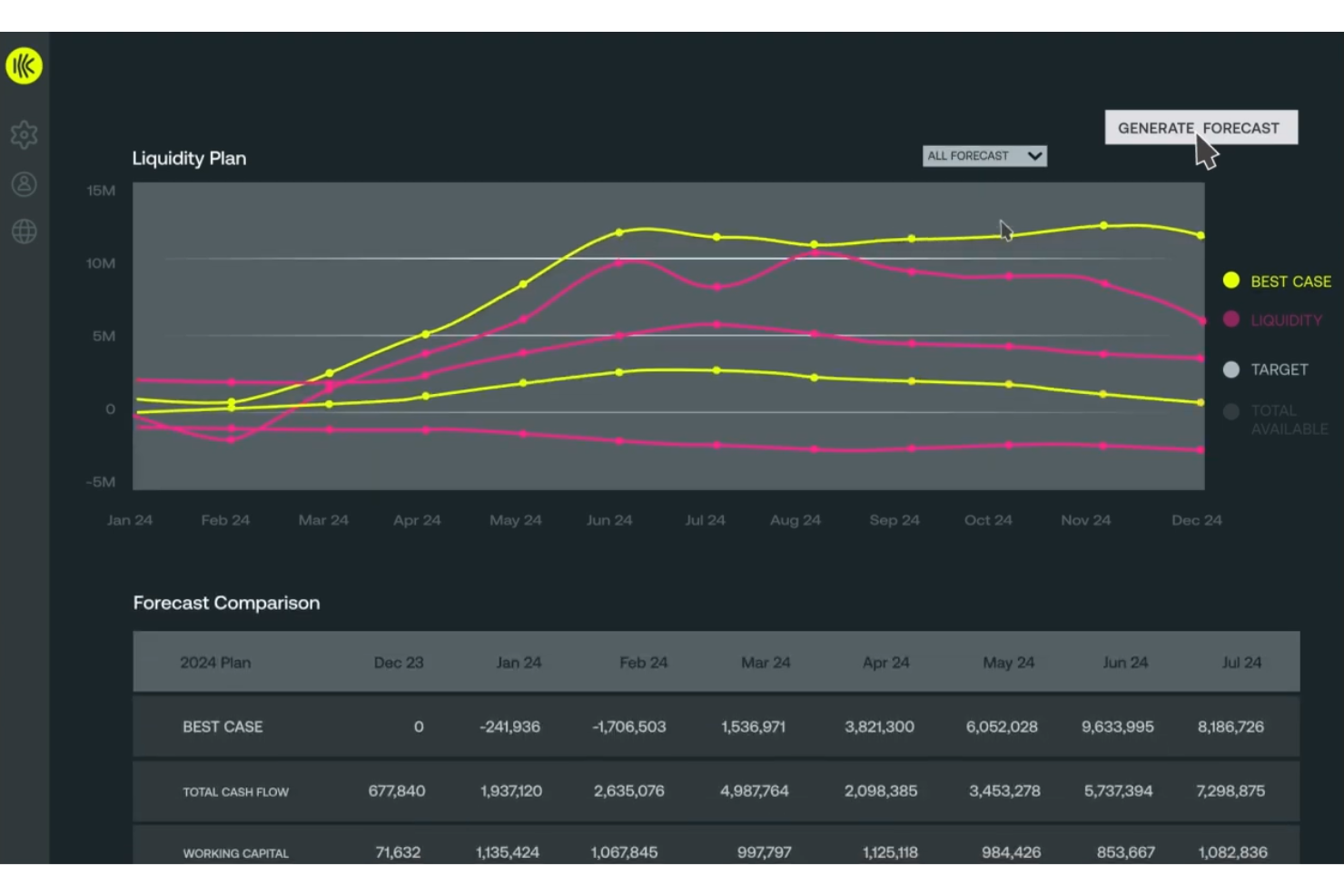Select the Mar 24 table column header
This screenshot has width=1344, height=896.
coord(766,663)
